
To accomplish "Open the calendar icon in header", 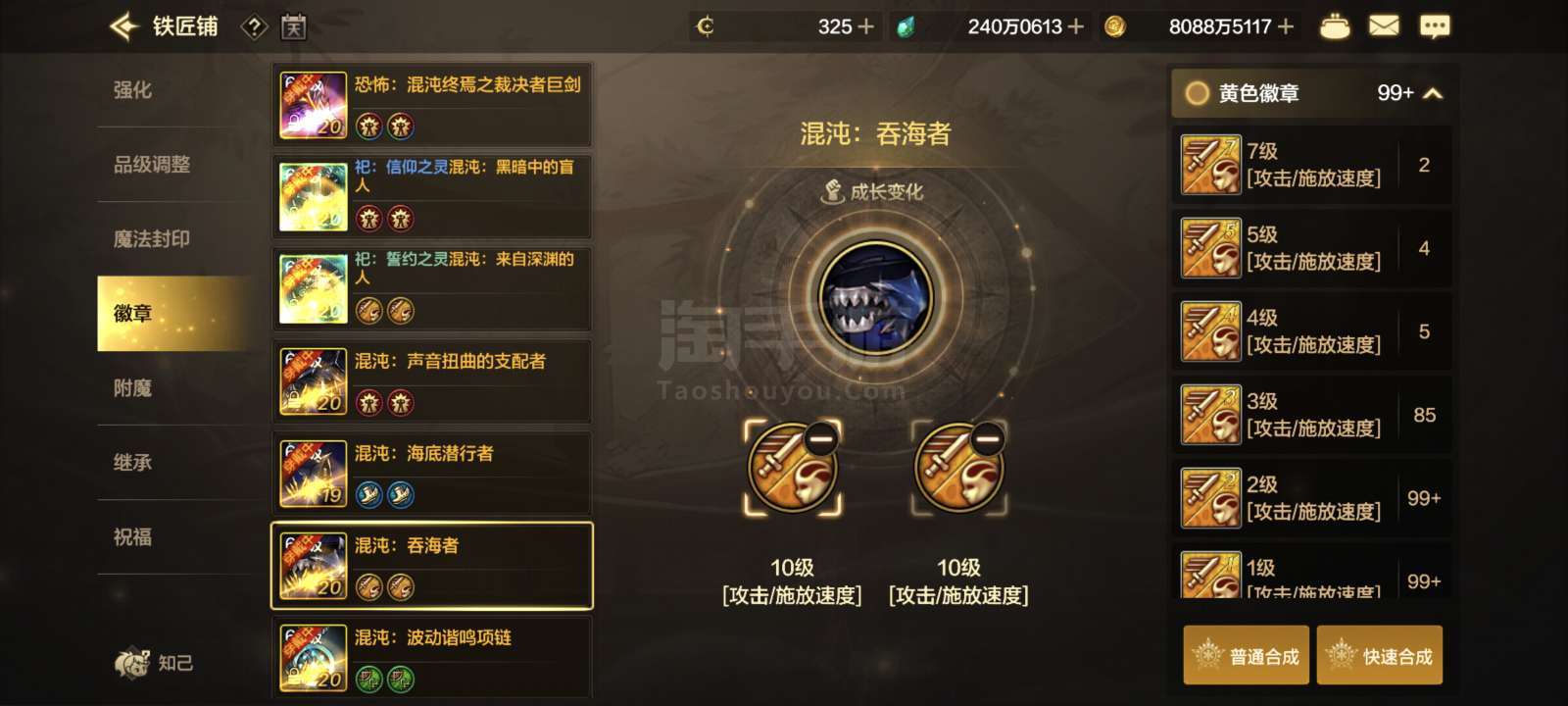I will click(294, 27).
